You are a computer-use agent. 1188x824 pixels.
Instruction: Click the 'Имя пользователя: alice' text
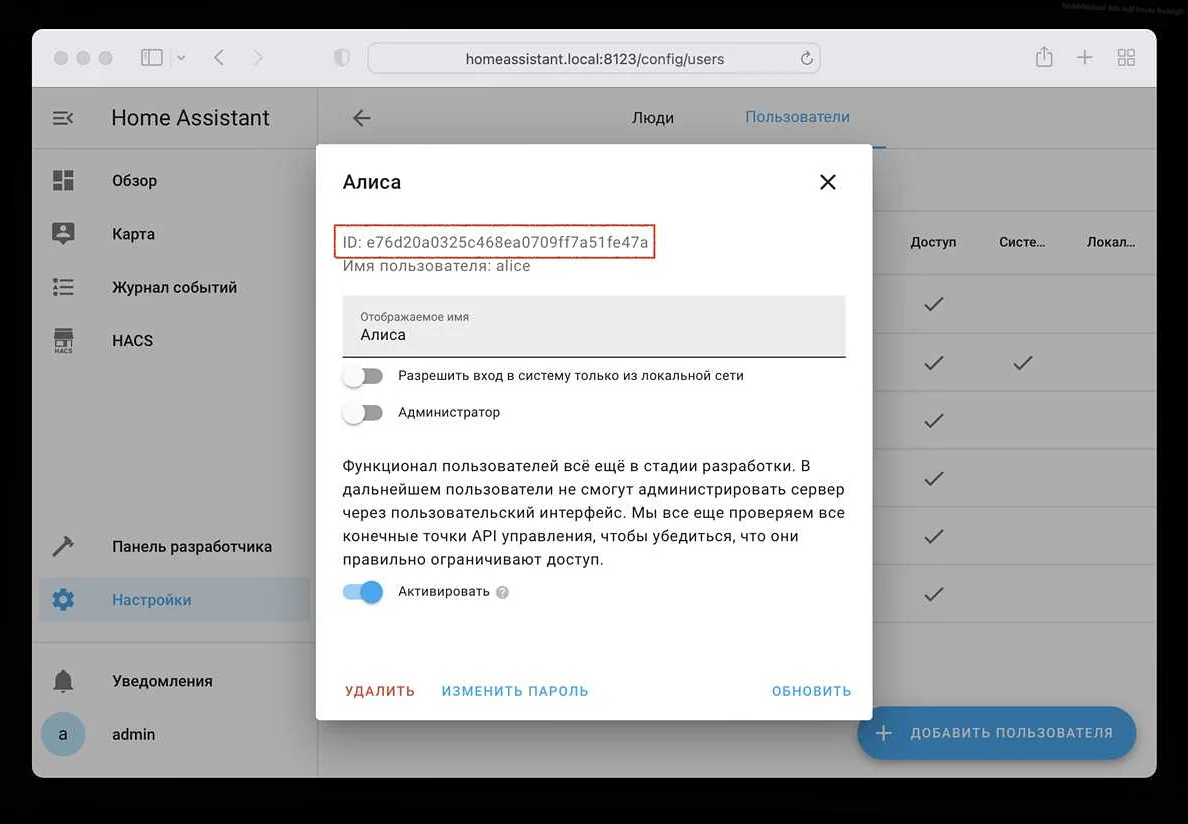coord(436,266)
